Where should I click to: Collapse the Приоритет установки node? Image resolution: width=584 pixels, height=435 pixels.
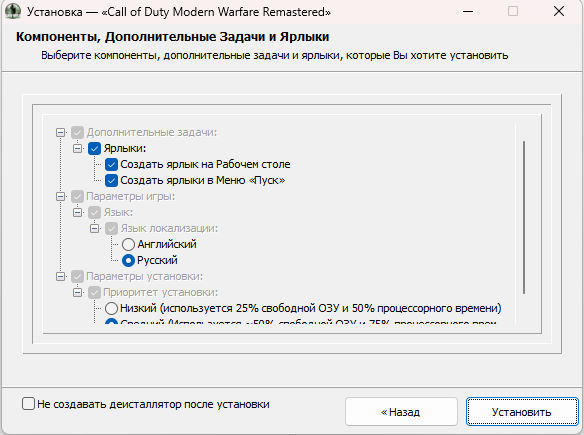coord(77,293)
